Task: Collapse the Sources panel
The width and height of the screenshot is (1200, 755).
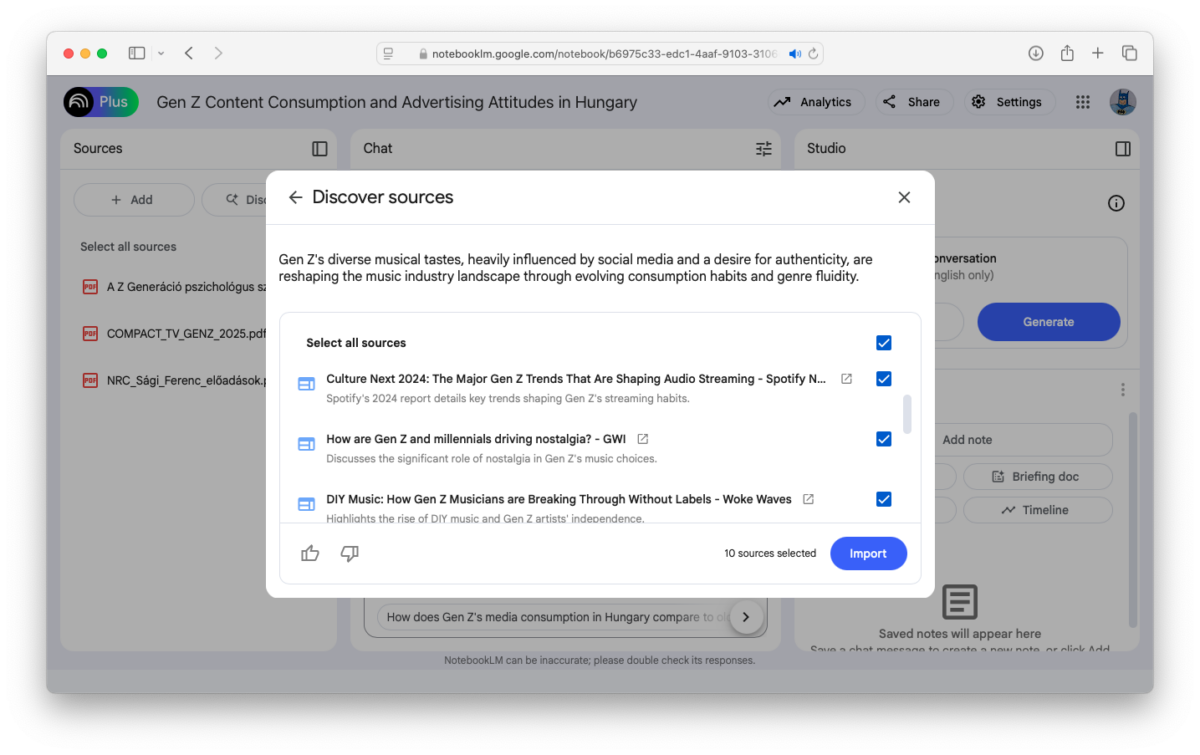Action: tap(320, 148)
